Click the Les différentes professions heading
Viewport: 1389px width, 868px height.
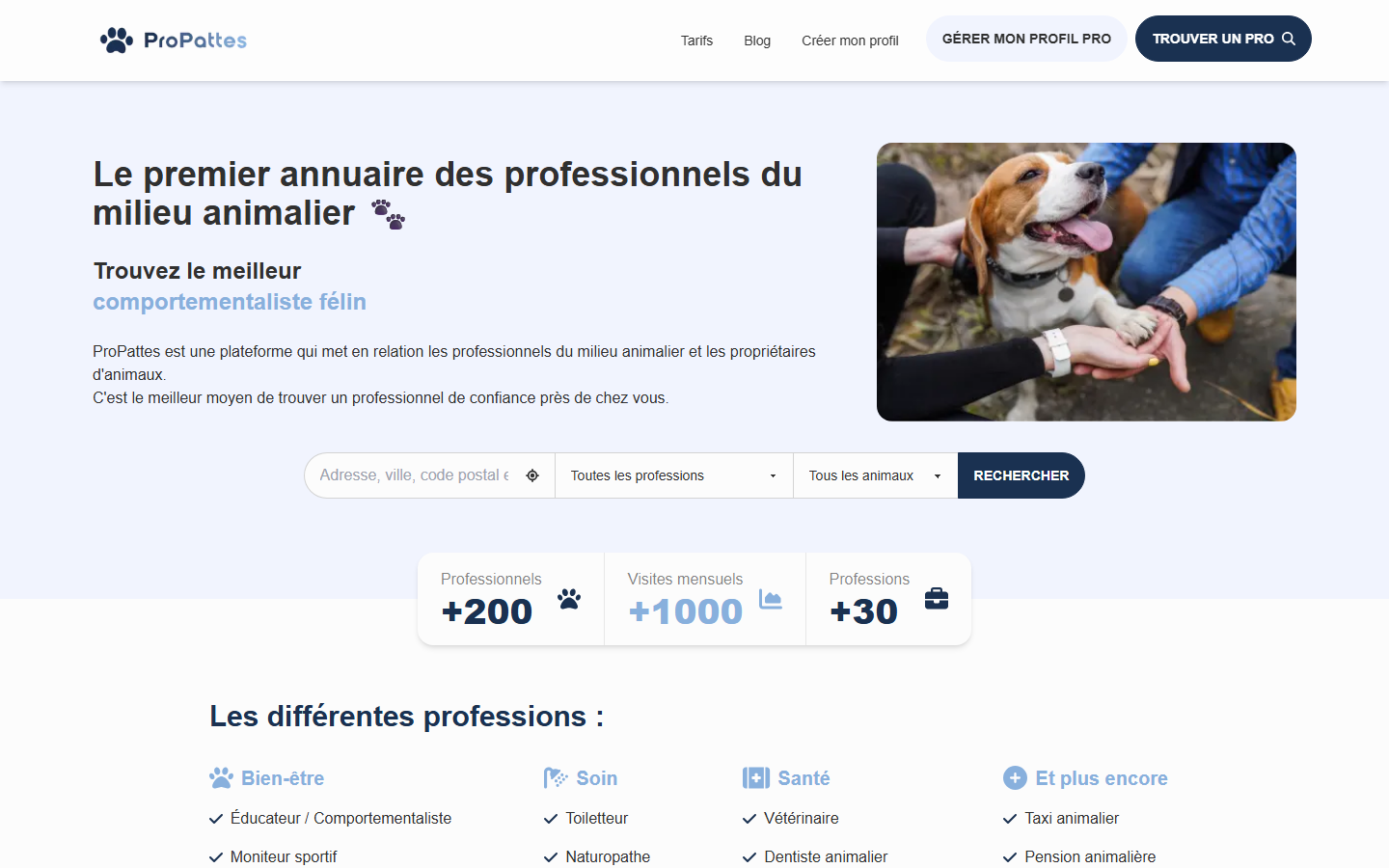[x=407, y=717]
